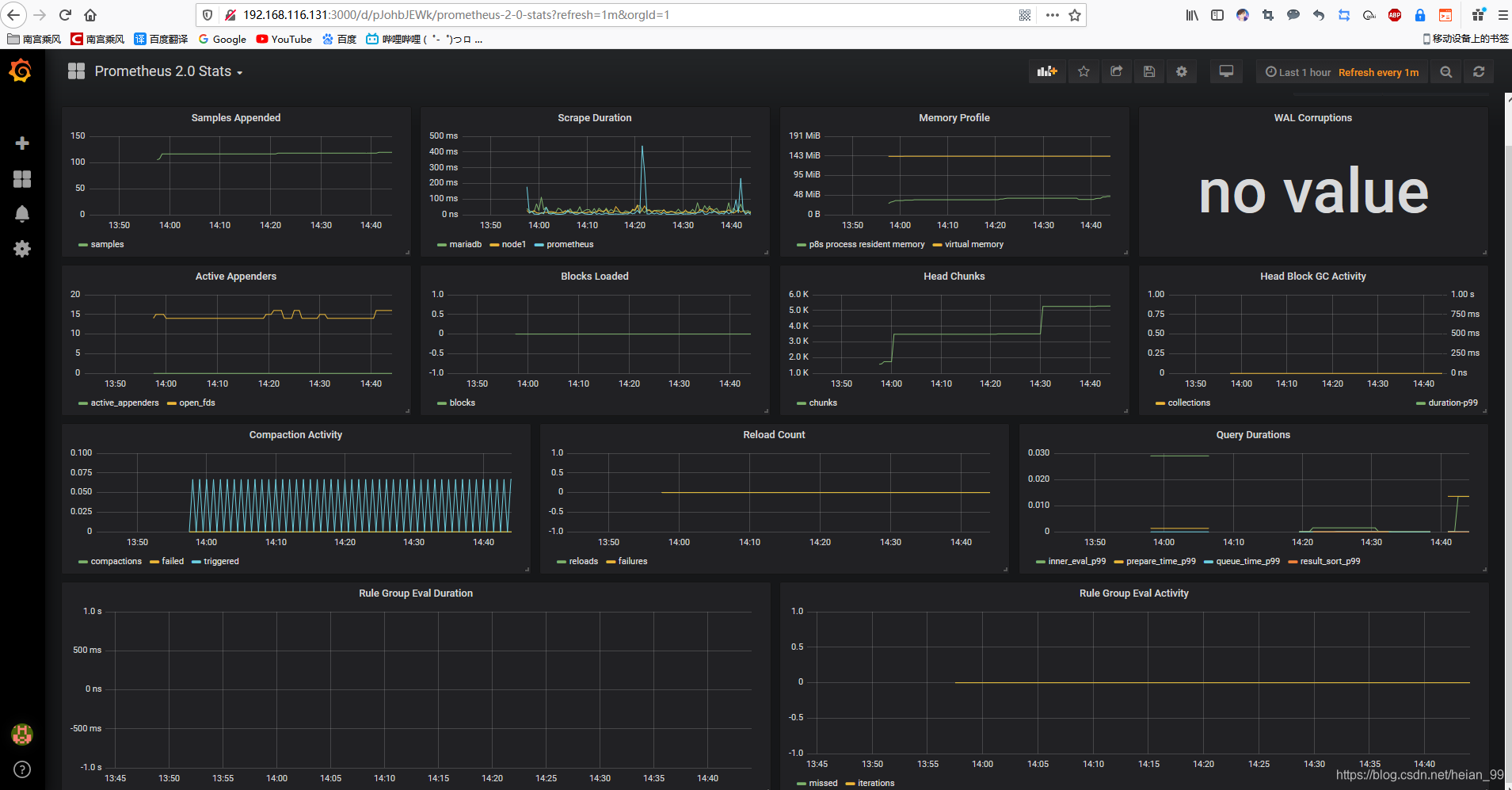Open WAL Corruptions panel title menu
Image resolution: width=1512 pixels, height=790 pixels.
tap(1313, 117)
